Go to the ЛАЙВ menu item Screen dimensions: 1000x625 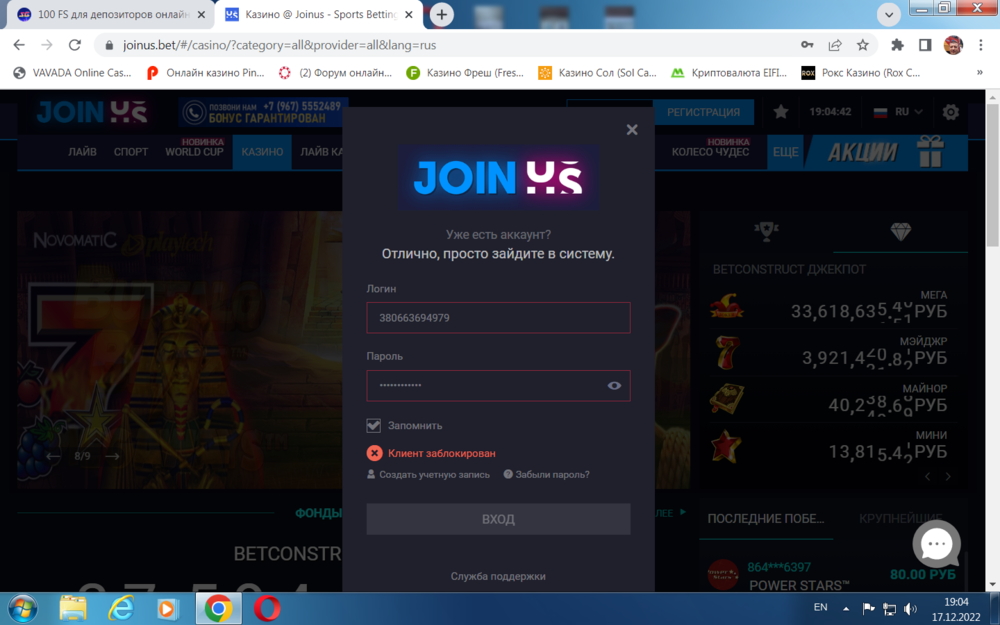point(82,152)
